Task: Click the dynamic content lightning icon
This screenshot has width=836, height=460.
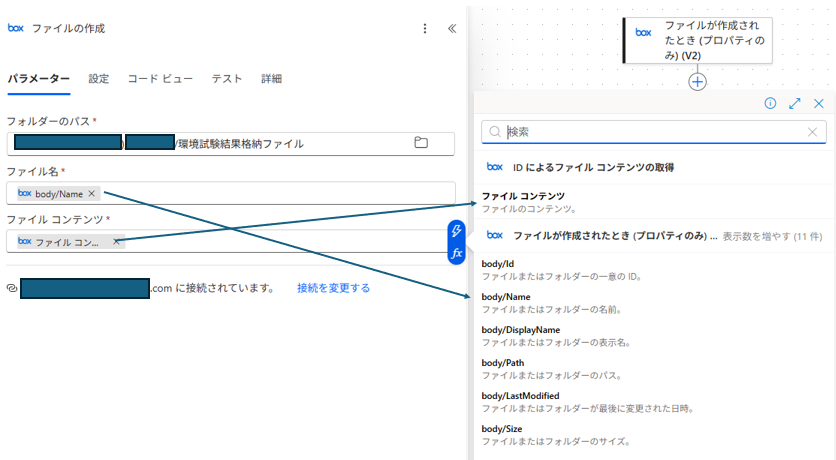Action: (x=456, y=231)
